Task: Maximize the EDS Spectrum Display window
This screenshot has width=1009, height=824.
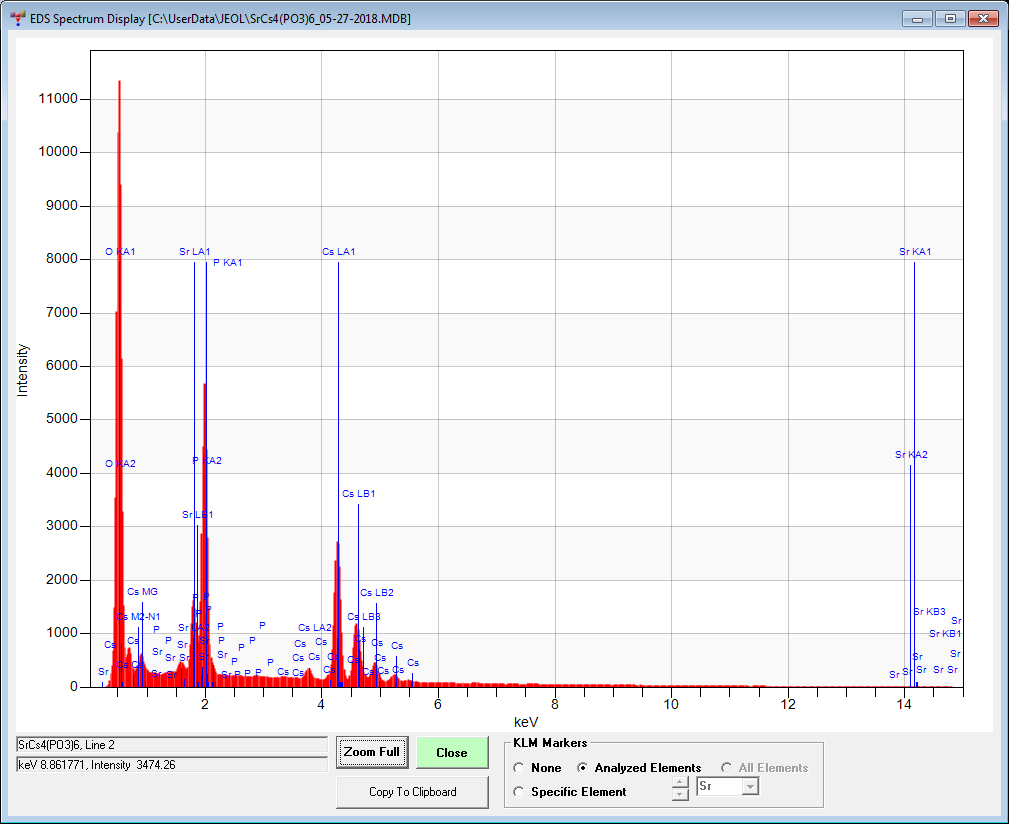Action: click(x=948, y=19)
